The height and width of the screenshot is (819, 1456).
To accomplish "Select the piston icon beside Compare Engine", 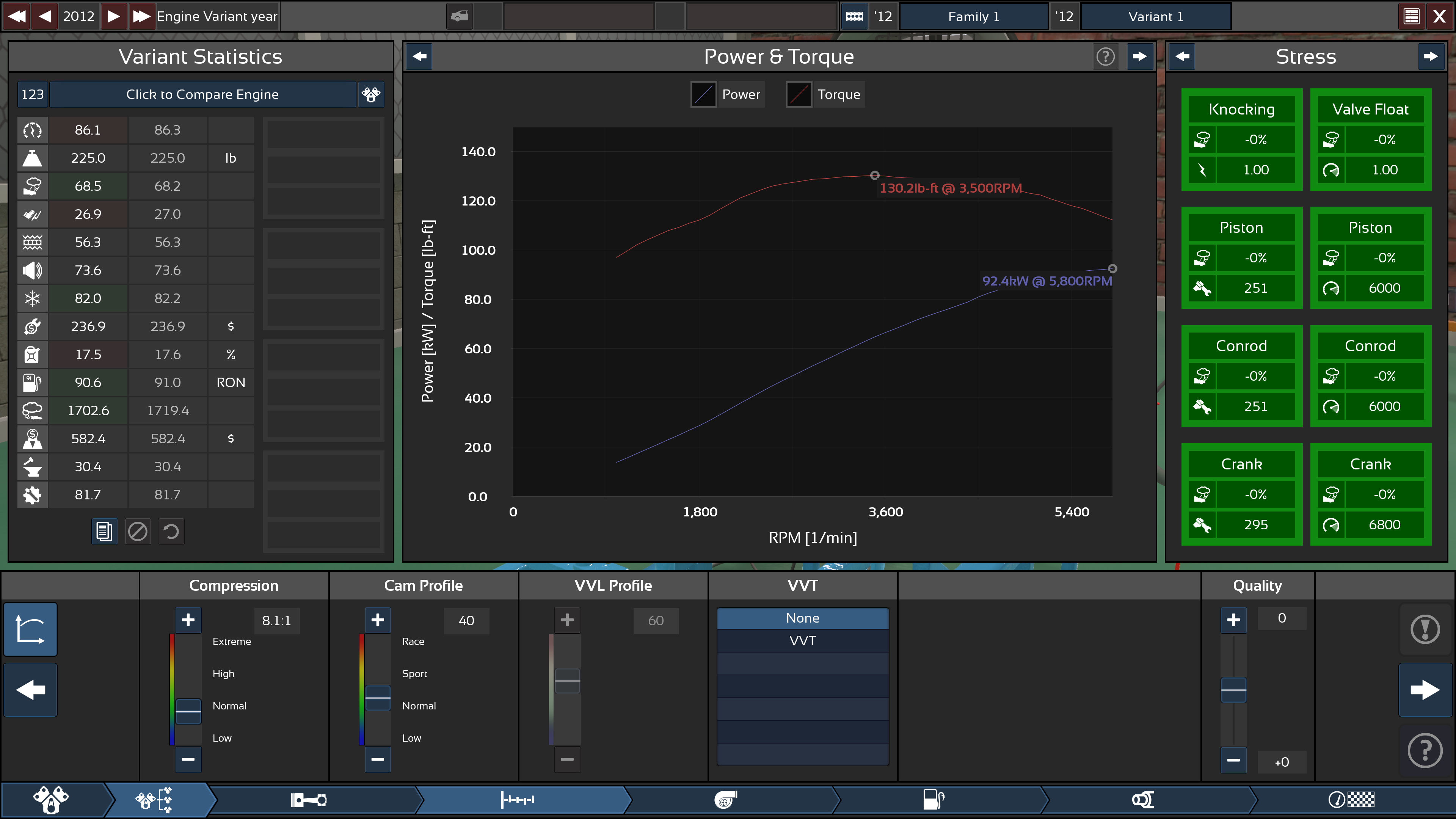I will click(x=371, y=94).
